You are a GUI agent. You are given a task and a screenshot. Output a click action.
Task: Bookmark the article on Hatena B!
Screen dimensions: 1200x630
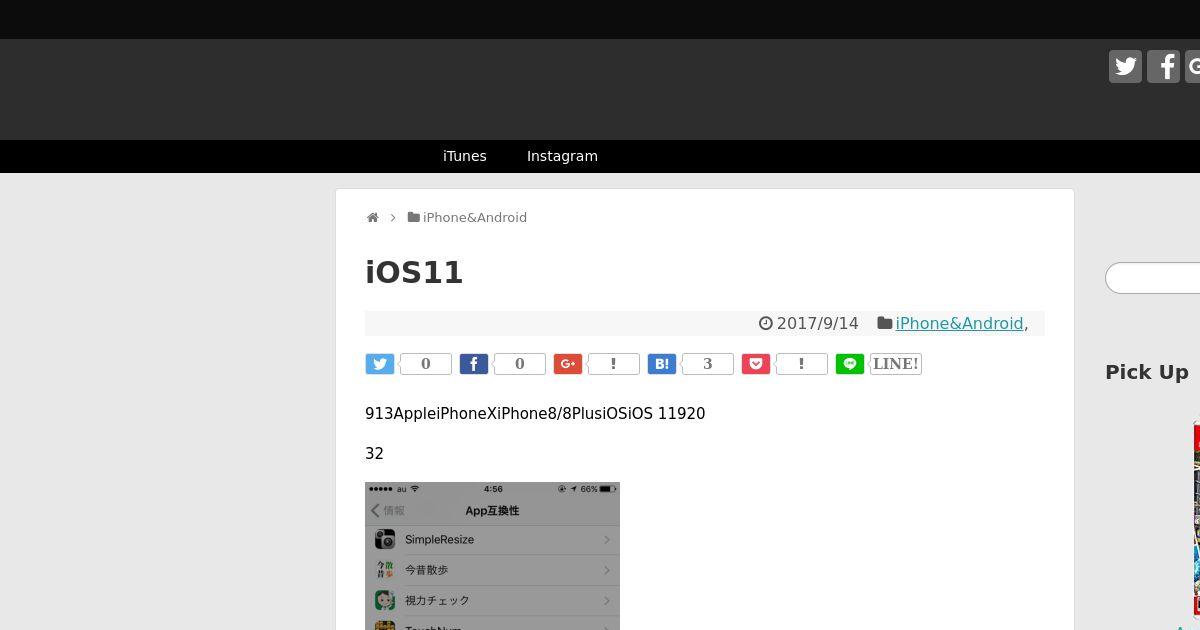[x=662, y=364]
